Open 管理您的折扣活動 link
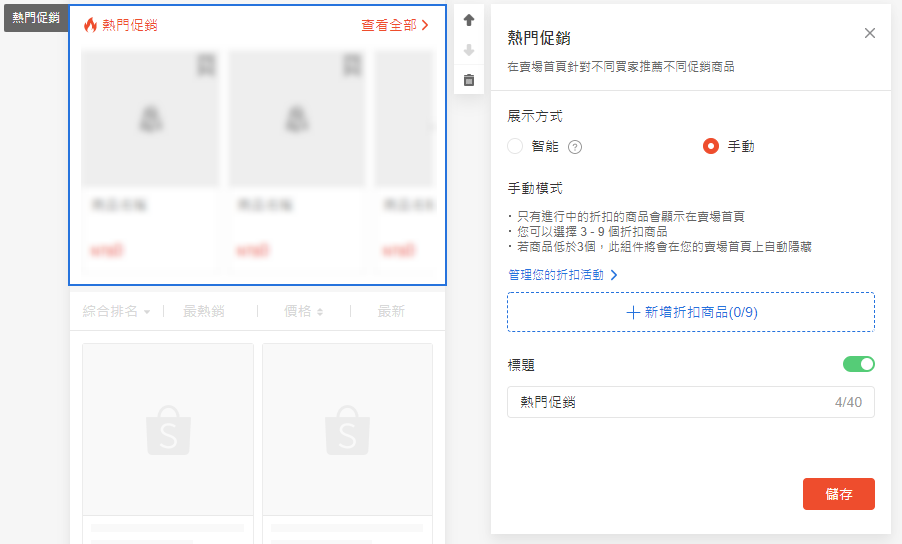 pos(563,275)
